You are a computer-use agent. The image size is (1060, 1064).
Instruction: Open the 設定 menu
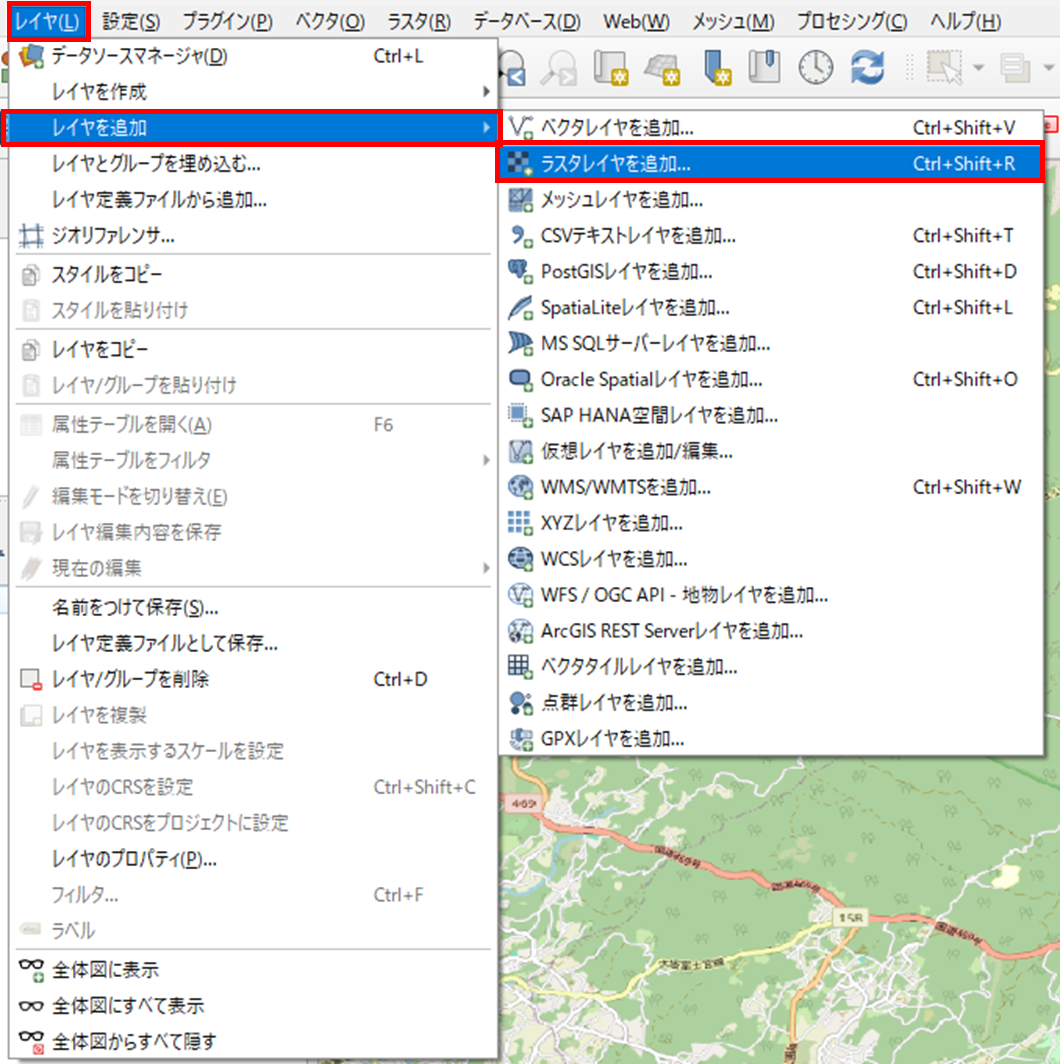(128, 20)
